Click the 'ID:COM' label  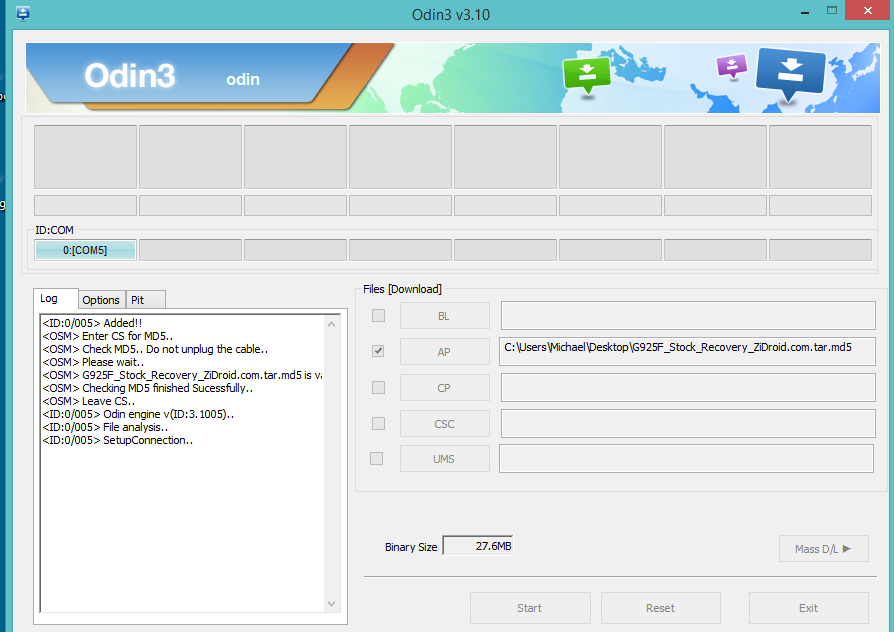(x=54, y=230)
